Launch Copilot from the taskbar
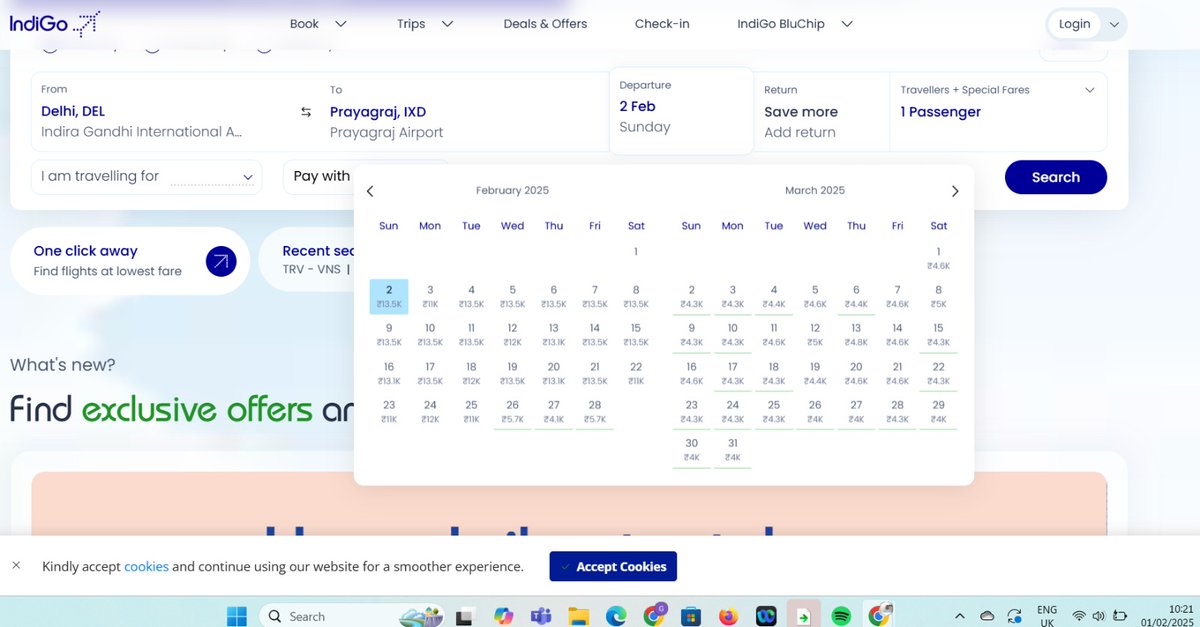Image resolution: width=1200 pixels, height=627 pixels. pos(504,616)
